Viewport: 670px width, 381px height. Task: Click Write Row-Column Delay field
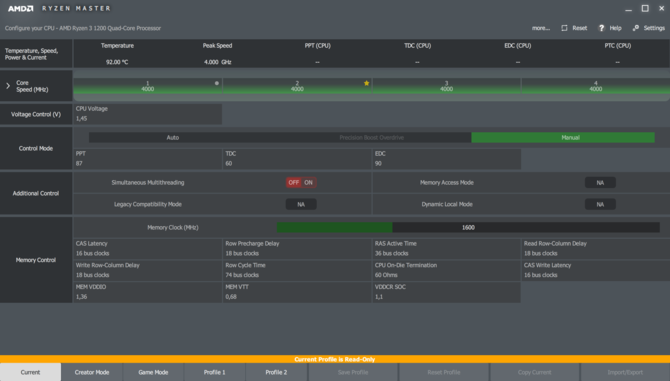pyautogui.click(x=147, y=270)
